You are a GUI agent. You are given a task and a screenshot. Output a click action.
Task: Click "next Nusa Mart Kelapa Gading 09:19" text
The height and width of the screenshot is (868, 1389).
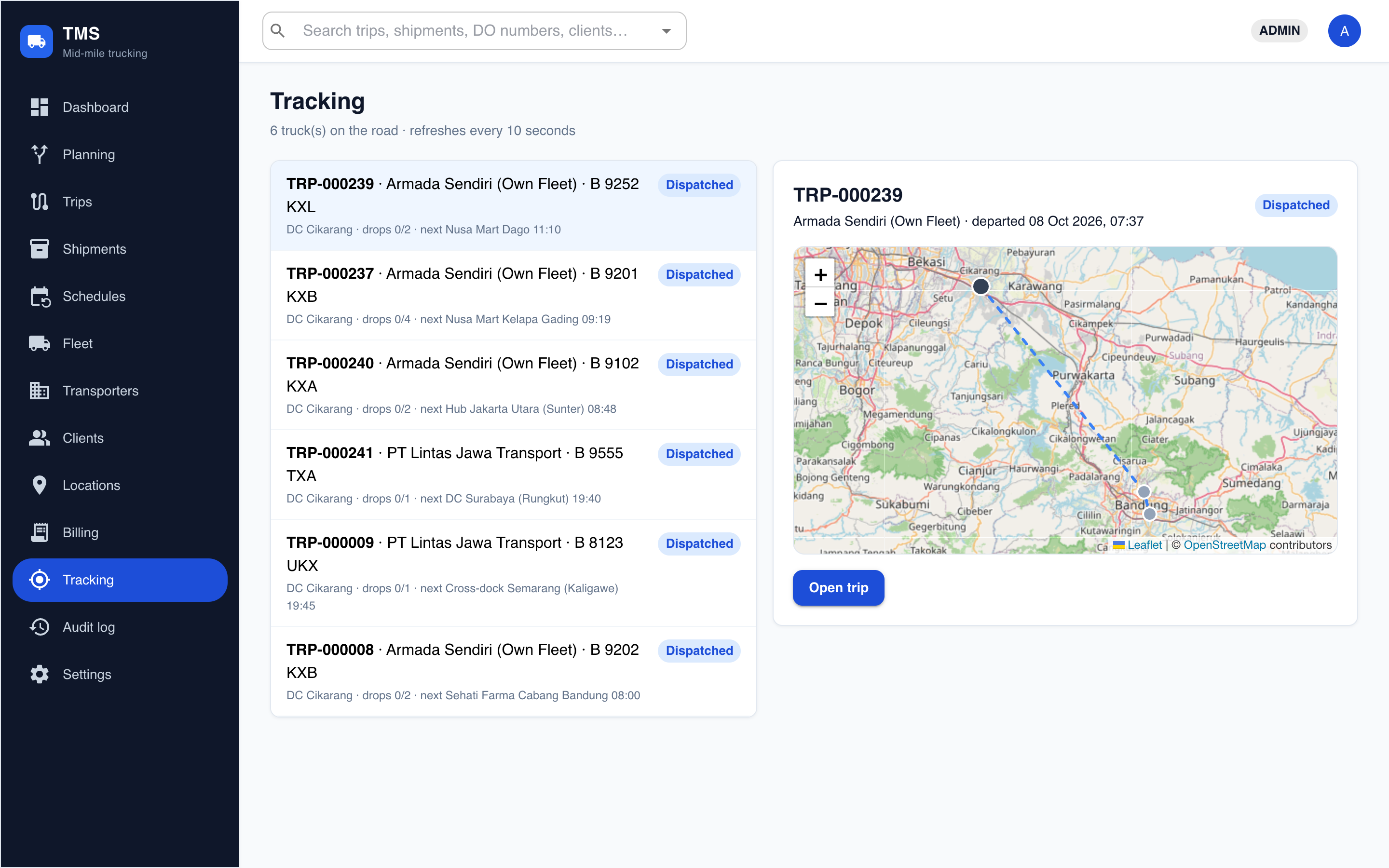point(515,319)
